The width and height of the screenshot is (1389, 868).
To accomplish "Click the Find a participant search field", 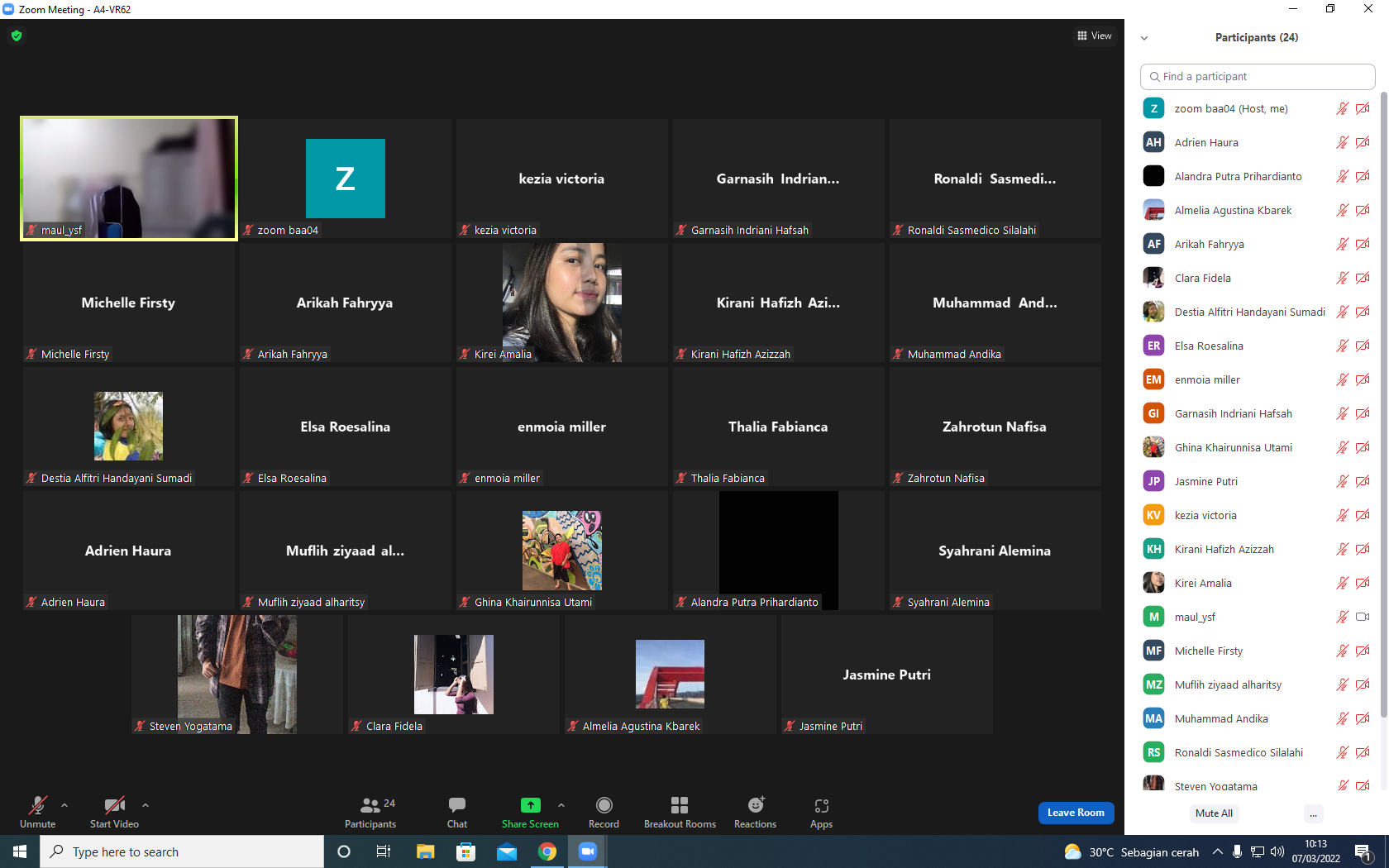I will tap(1258, 76).
